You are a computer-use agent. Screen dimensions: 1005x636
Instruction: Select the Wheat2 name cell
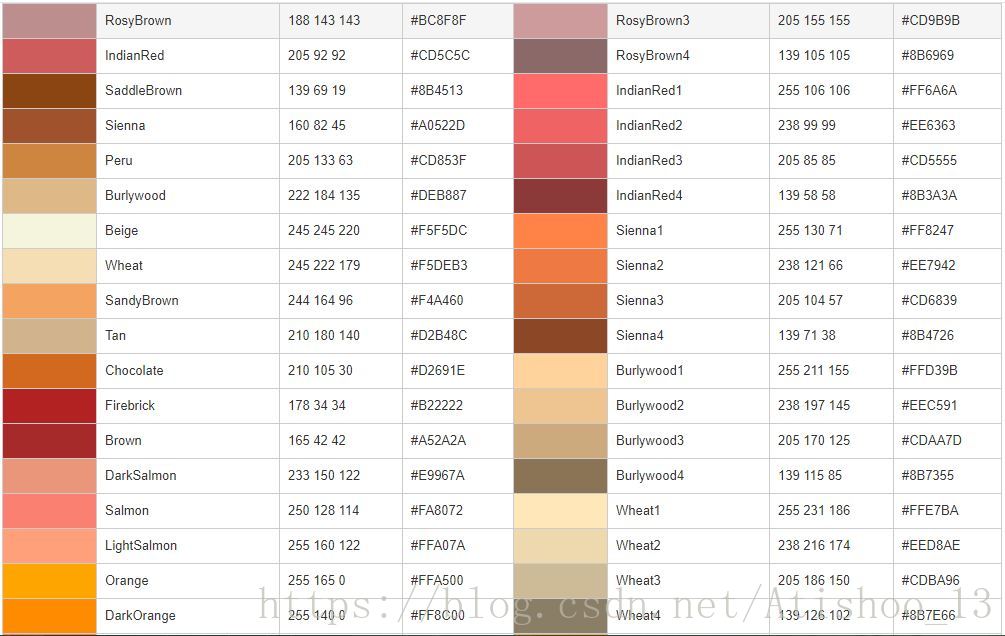coord(688,546)
